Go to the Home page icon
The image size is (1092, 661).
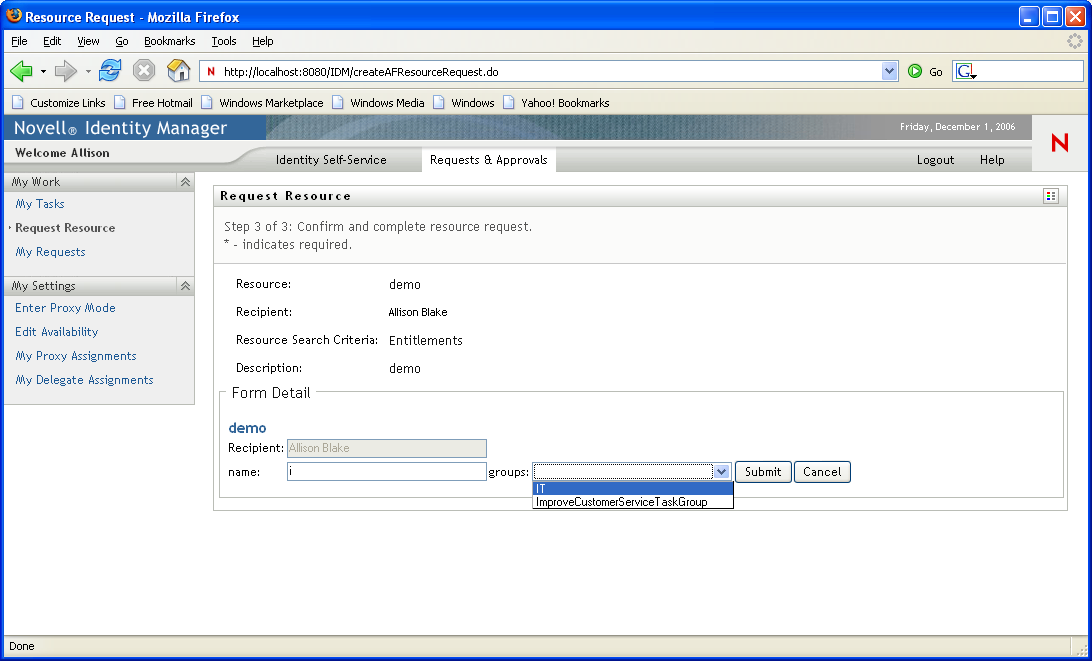[x=179, y=71]
